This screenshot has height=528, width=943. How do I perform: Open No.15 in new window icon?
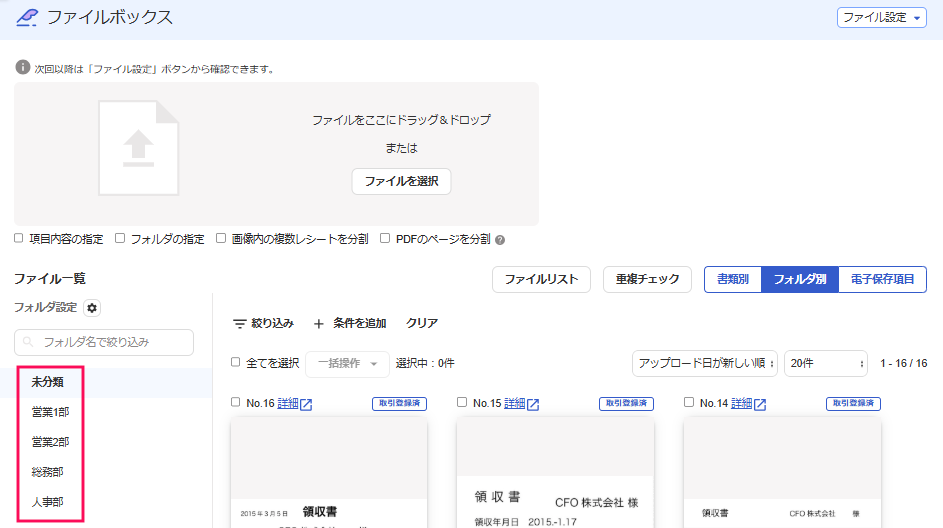click(533, 404)
